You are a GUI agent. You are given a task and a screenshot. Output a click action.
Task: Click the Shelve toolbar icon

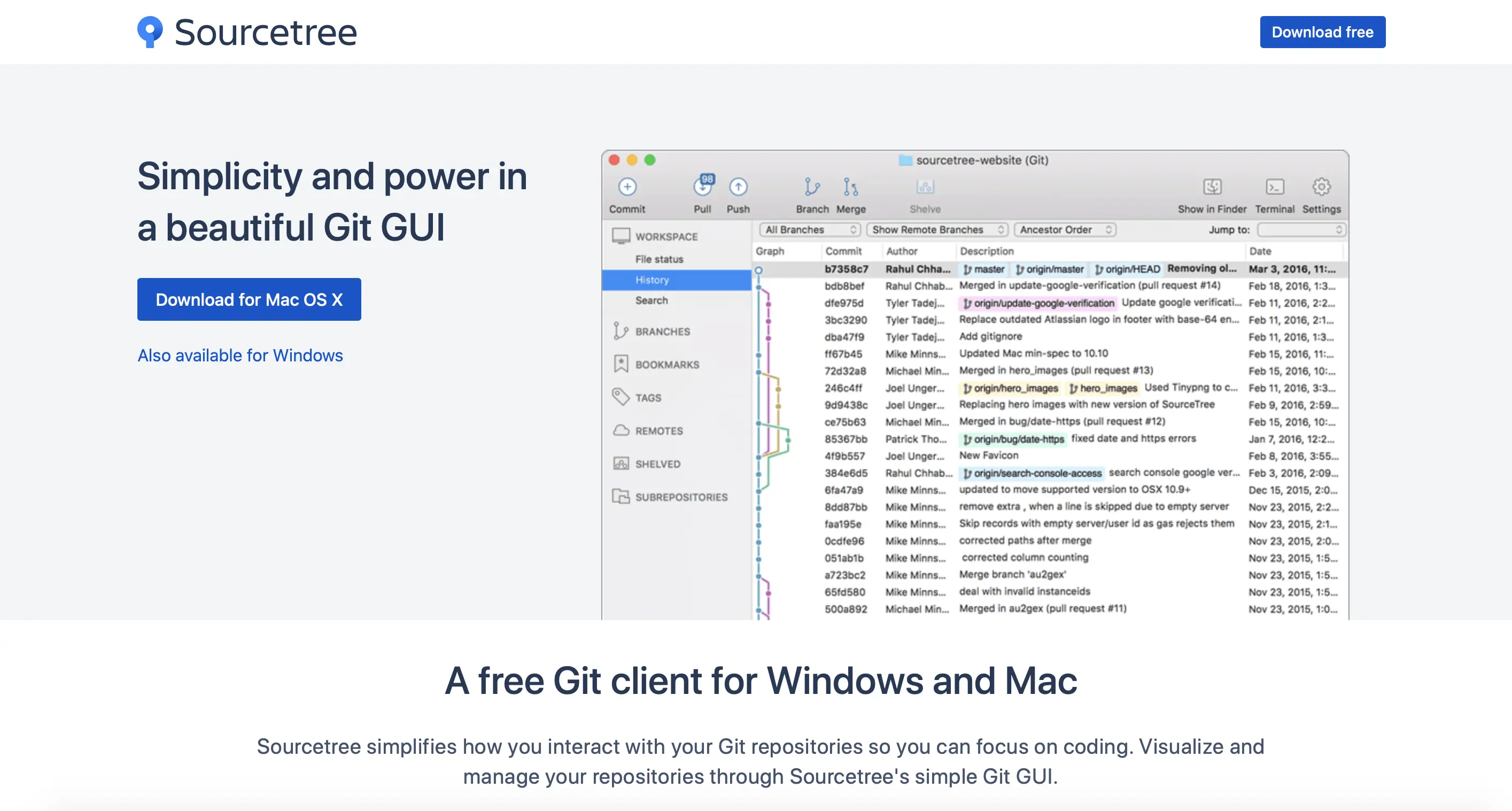[x=925, y=187]
